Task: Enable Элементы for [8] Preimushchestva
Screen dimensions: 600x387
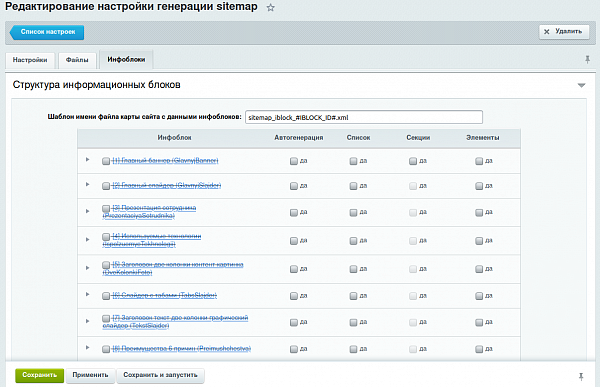Action: coord(479,349)
